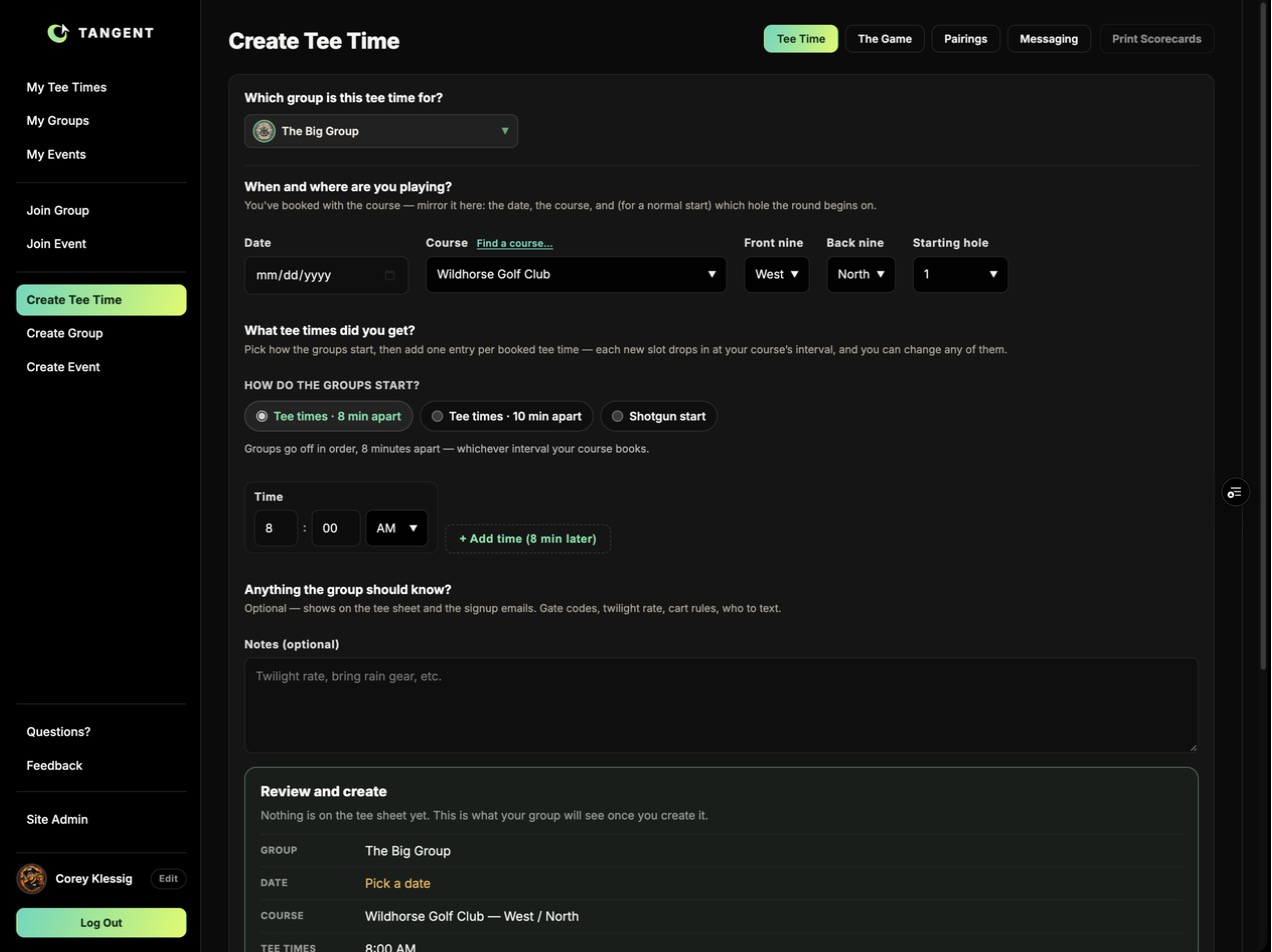Screen dimensions: 1272x952
Task: Open the Pairings tab
Action: click(x=966, y=39)
